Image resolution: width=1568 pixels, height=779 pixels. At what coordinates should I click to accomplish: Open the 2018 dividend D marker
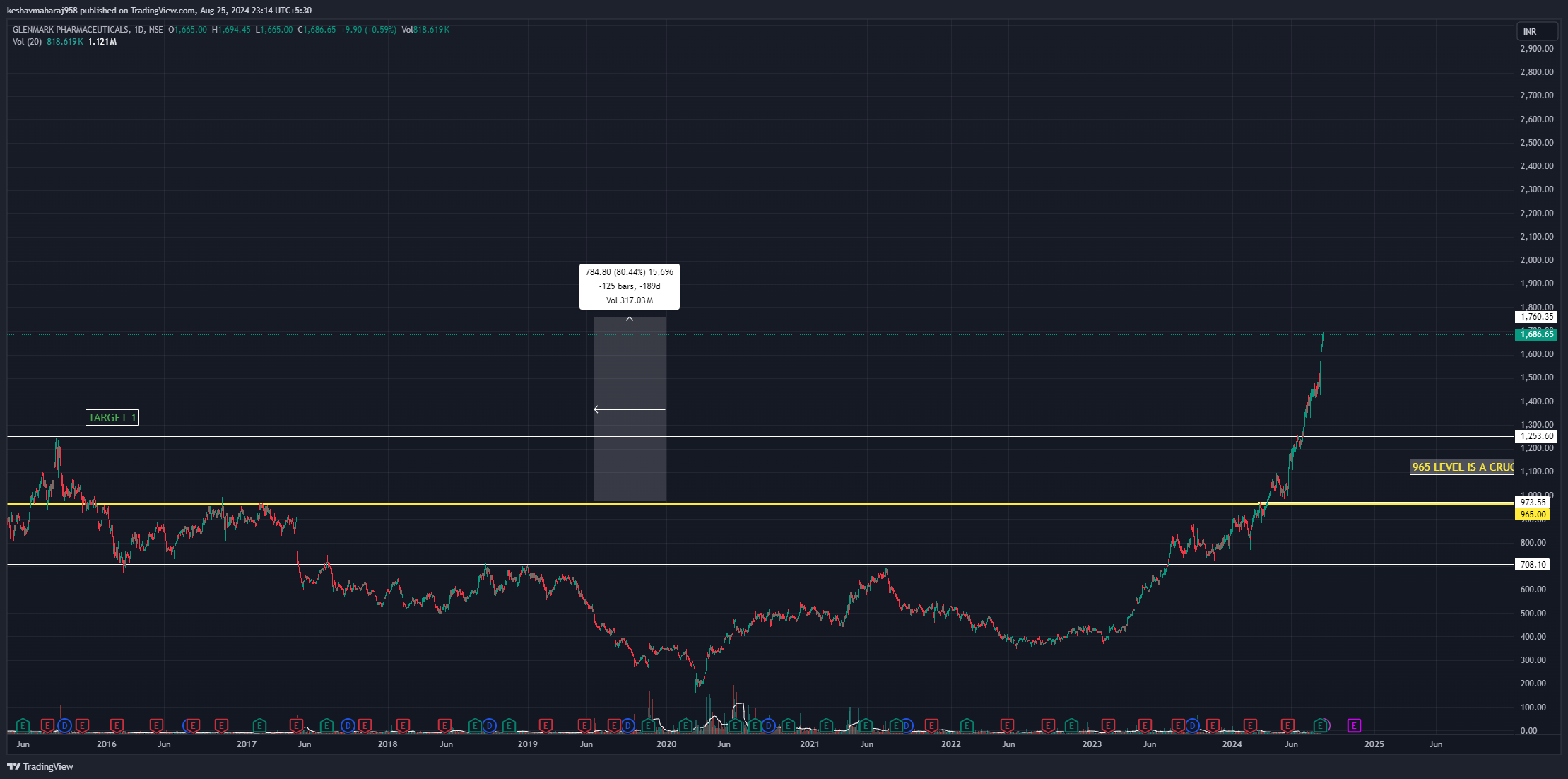pos(489,725)
